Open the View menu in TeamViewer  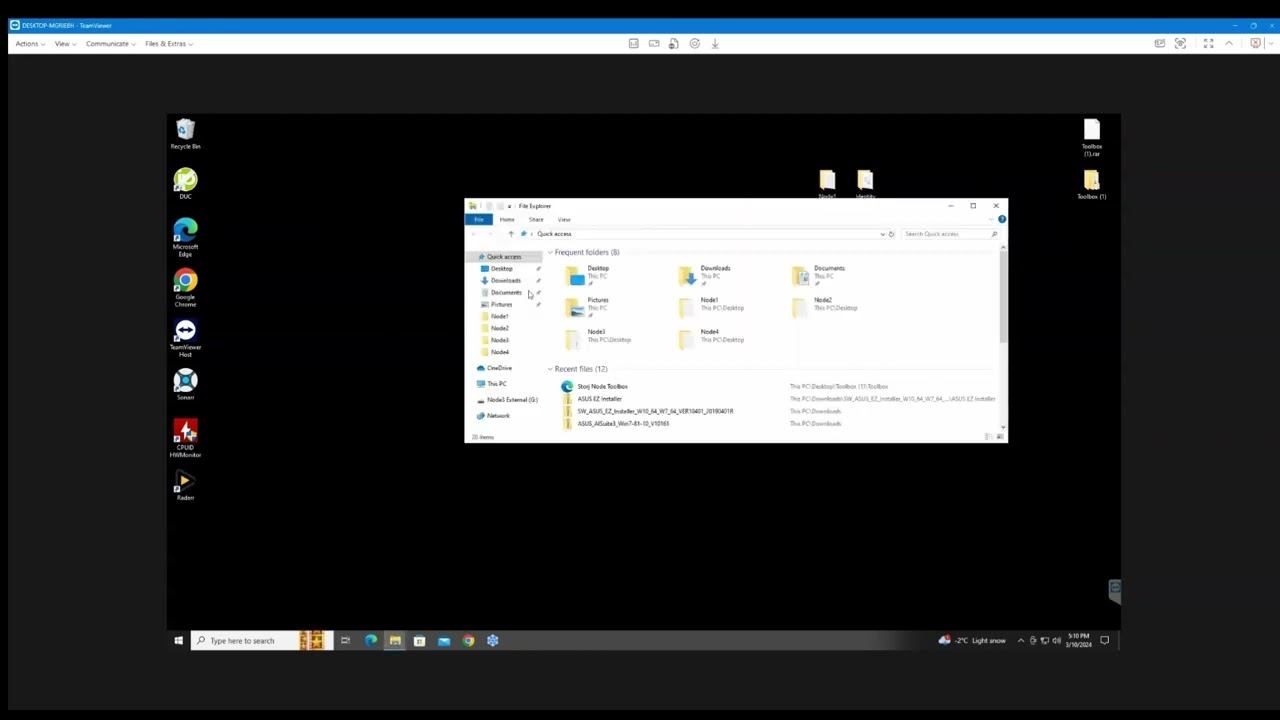click(64, 44)
